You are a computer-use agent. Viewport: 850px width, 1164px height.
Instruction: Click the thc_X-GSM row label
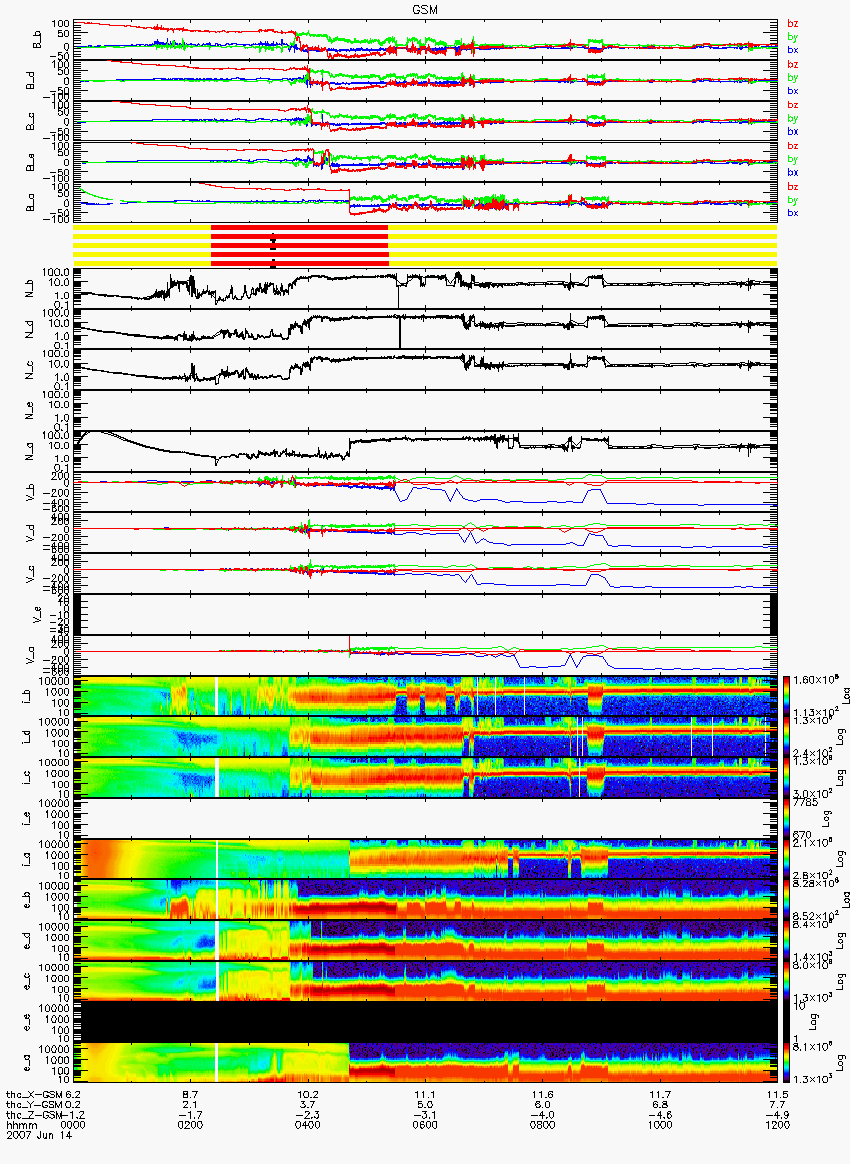tap(34, 1095)
